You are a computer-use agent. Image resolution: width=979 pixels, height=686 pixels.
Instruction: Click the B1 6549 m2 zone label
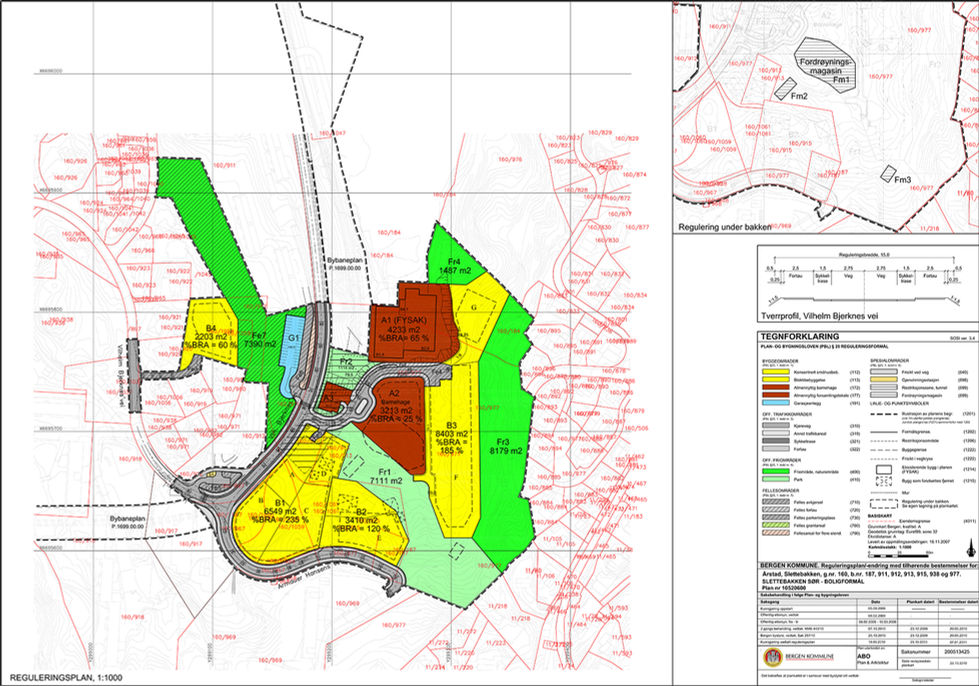tap(280, 511)
